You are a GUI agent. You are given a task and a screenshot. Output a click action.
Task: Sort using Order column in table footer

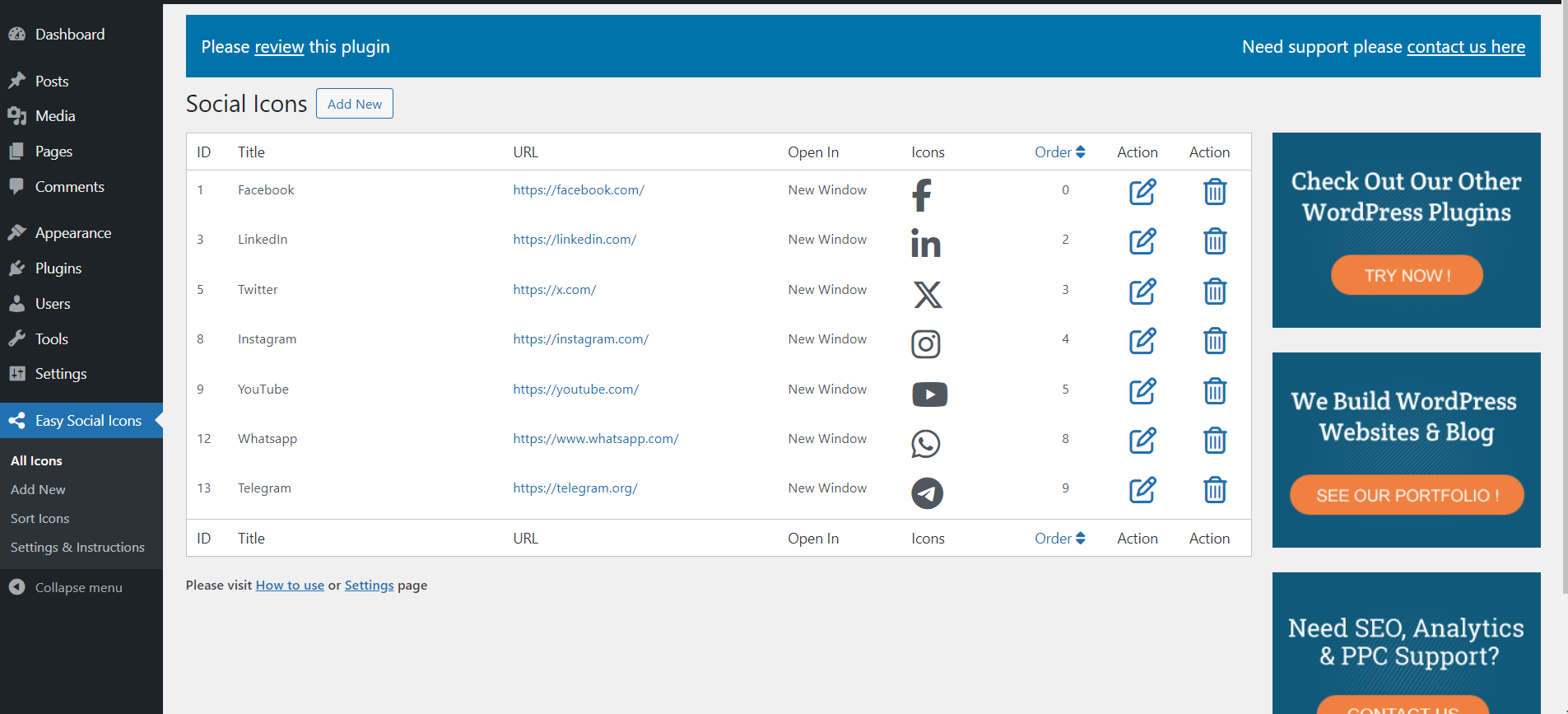(x=1059, y=539)
